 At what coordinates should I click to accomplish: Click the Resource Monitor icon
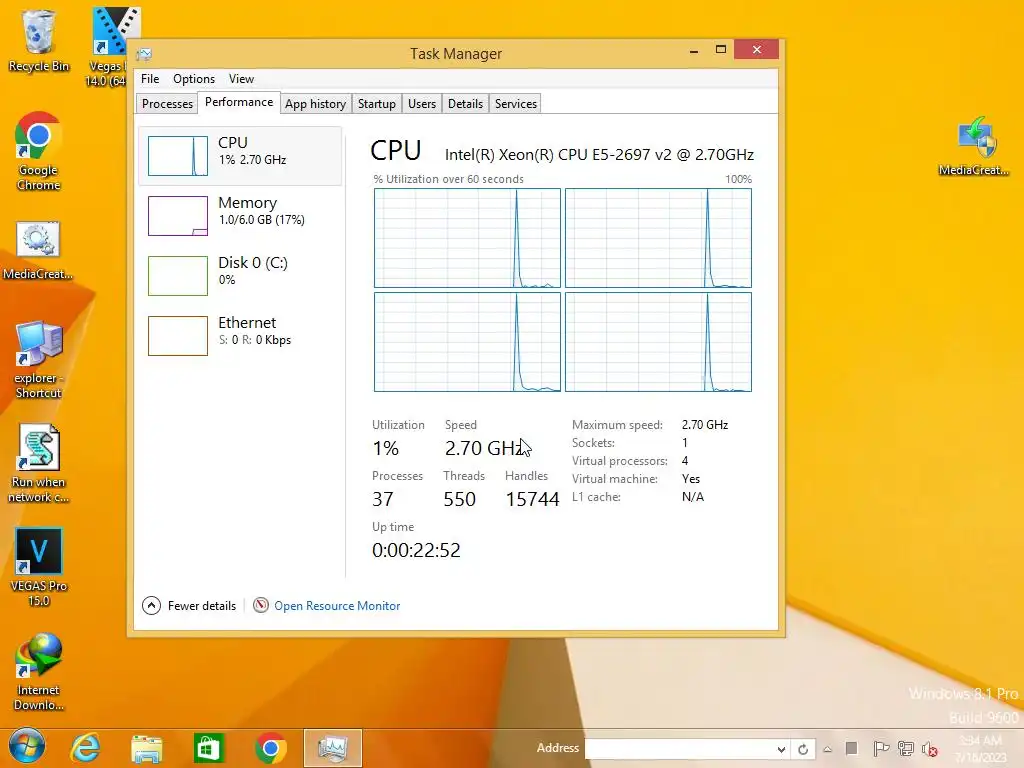point(261,605)
